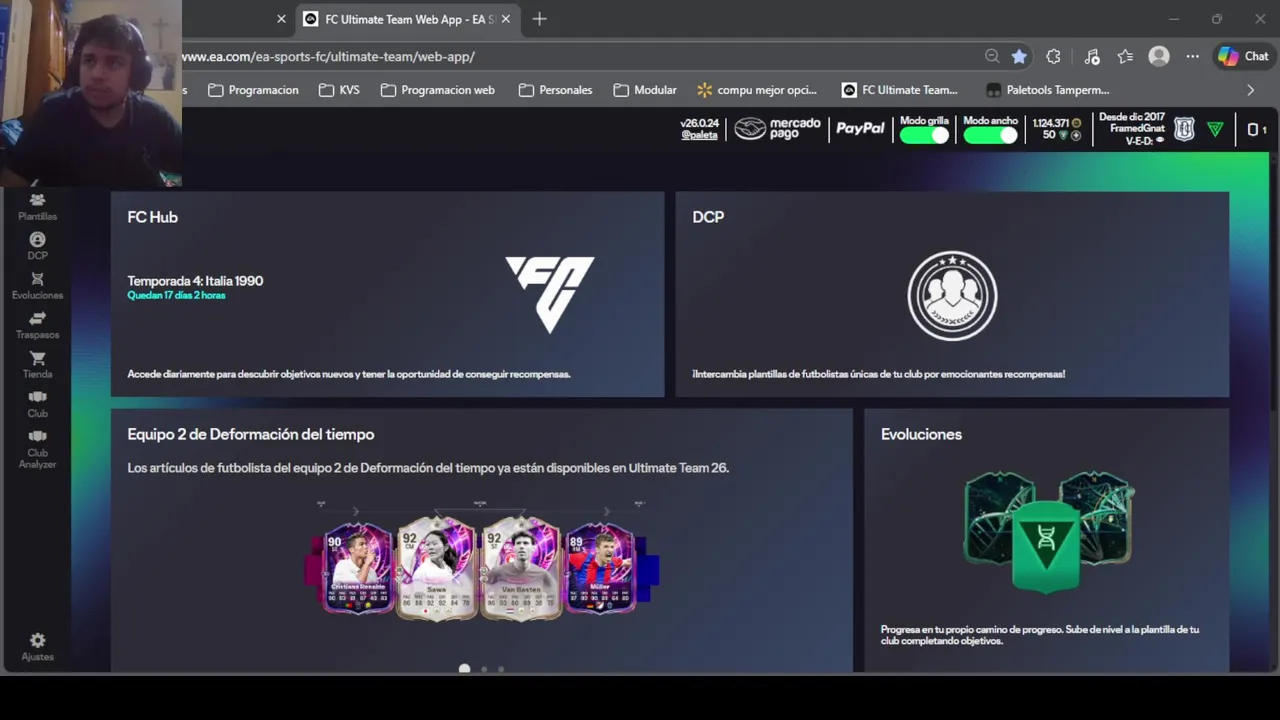Screen dimensions: 1280x720
Task: Open the Evoluciones tile
Action: 1047,540
